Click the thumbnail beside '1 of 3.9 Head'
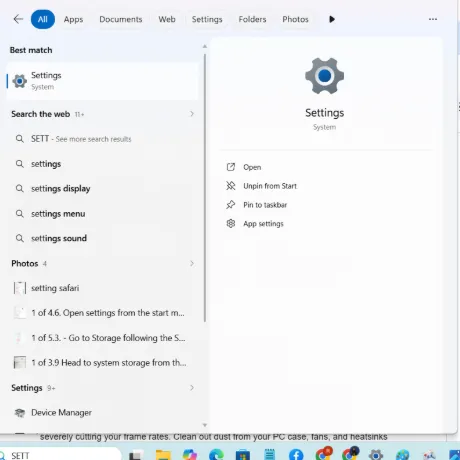This screenshot has height=460, width=460. tap(20, 363)
